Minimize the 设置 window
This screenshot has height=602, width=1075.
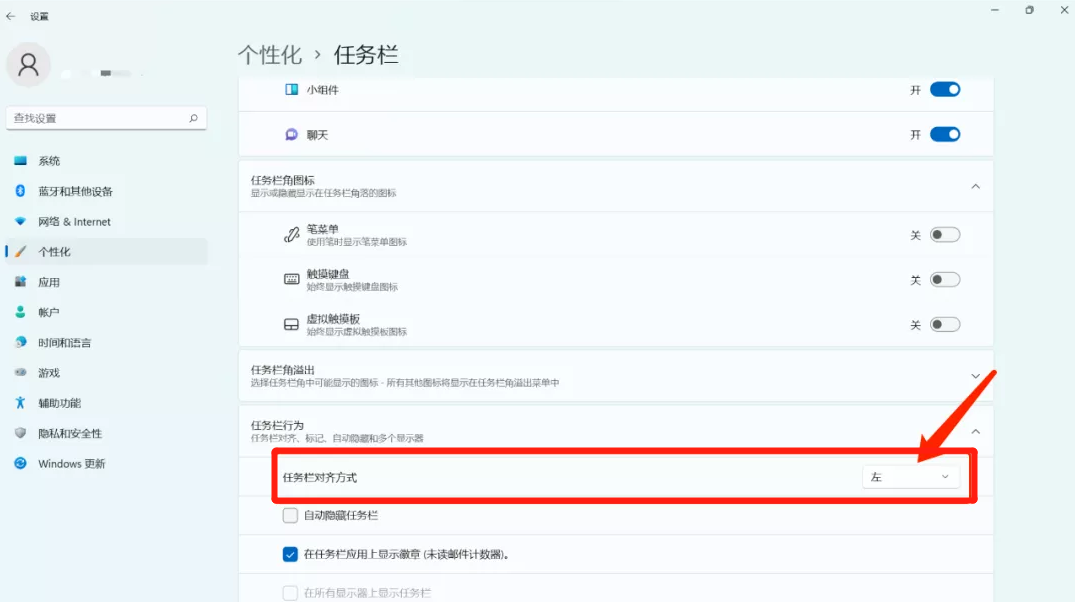tap(995, 10)
